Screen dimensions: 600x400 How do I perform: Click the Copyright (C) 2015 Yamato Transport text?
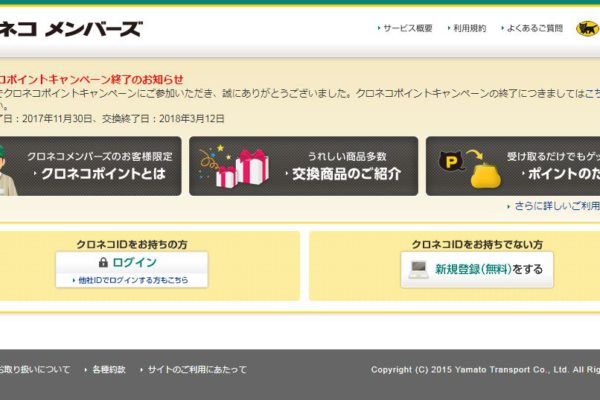pyautogui.click(x=485, y=370)
